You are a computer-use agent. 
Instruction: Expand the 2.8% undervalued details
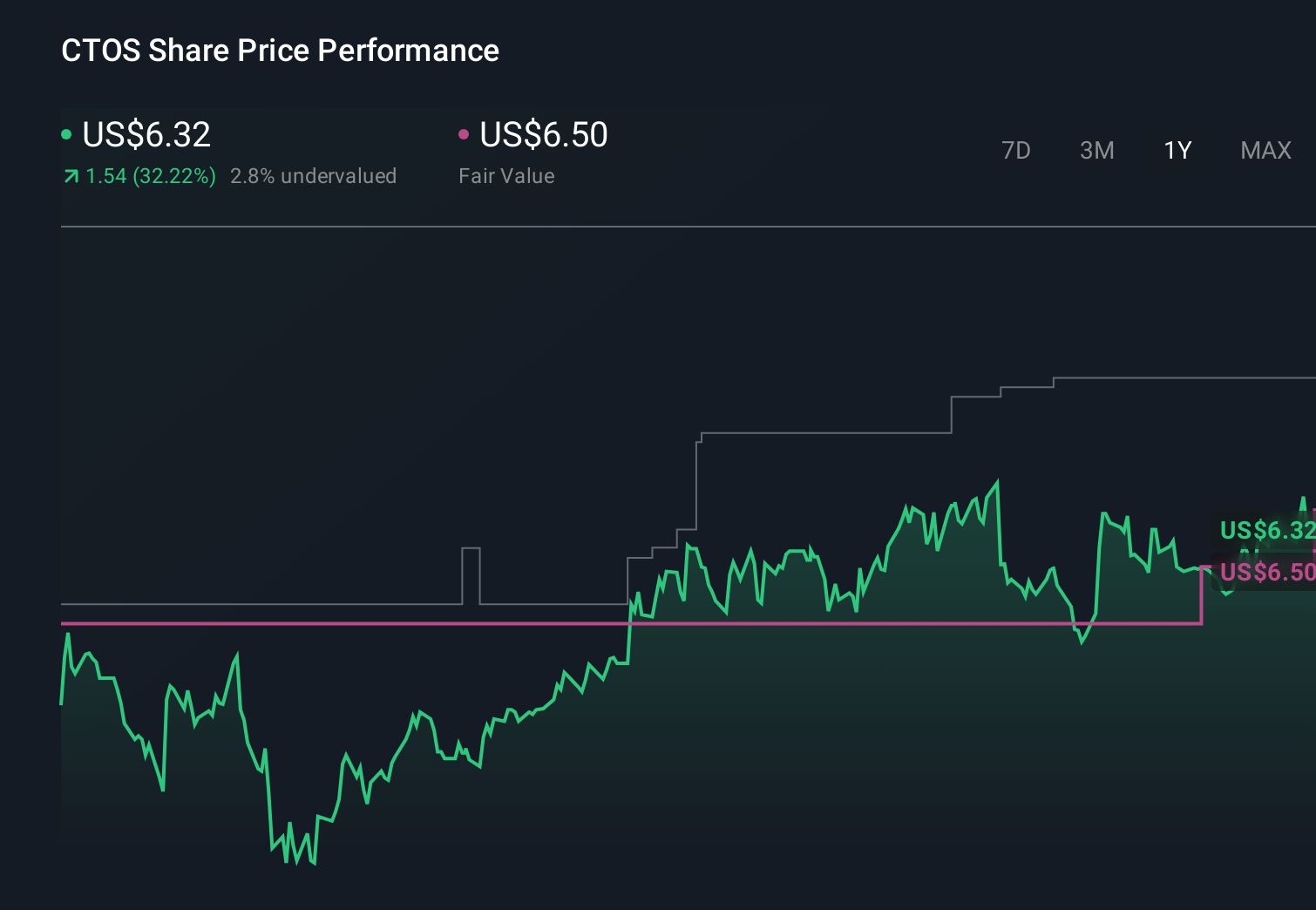coord(313,176)
